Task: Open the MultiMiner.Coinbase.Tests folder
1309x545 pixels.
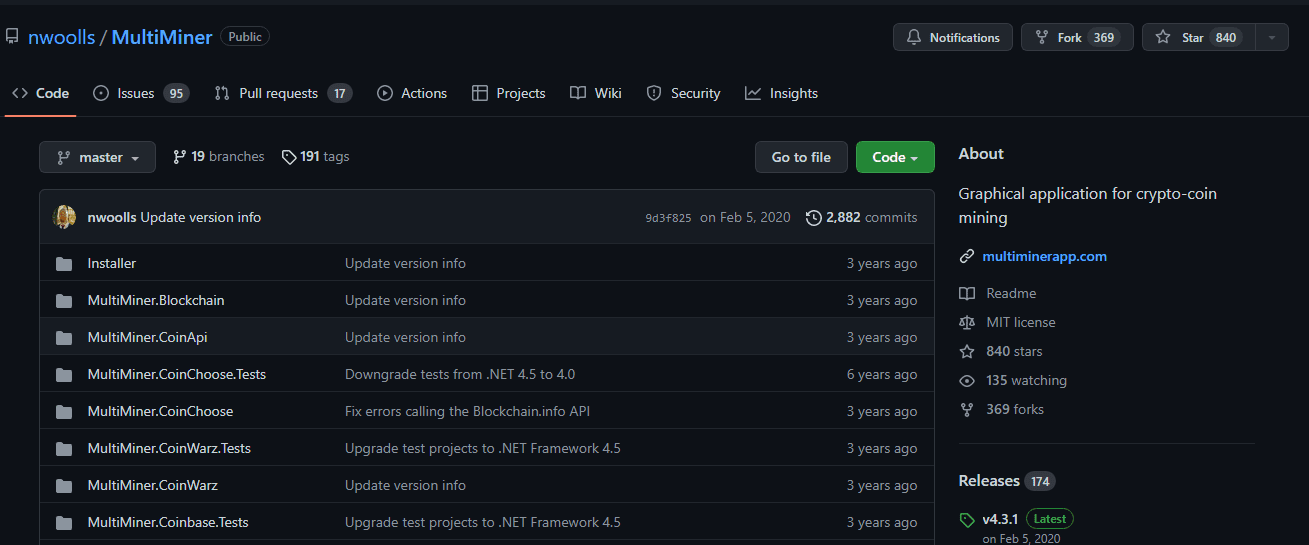Action: [x=168, y=523]
